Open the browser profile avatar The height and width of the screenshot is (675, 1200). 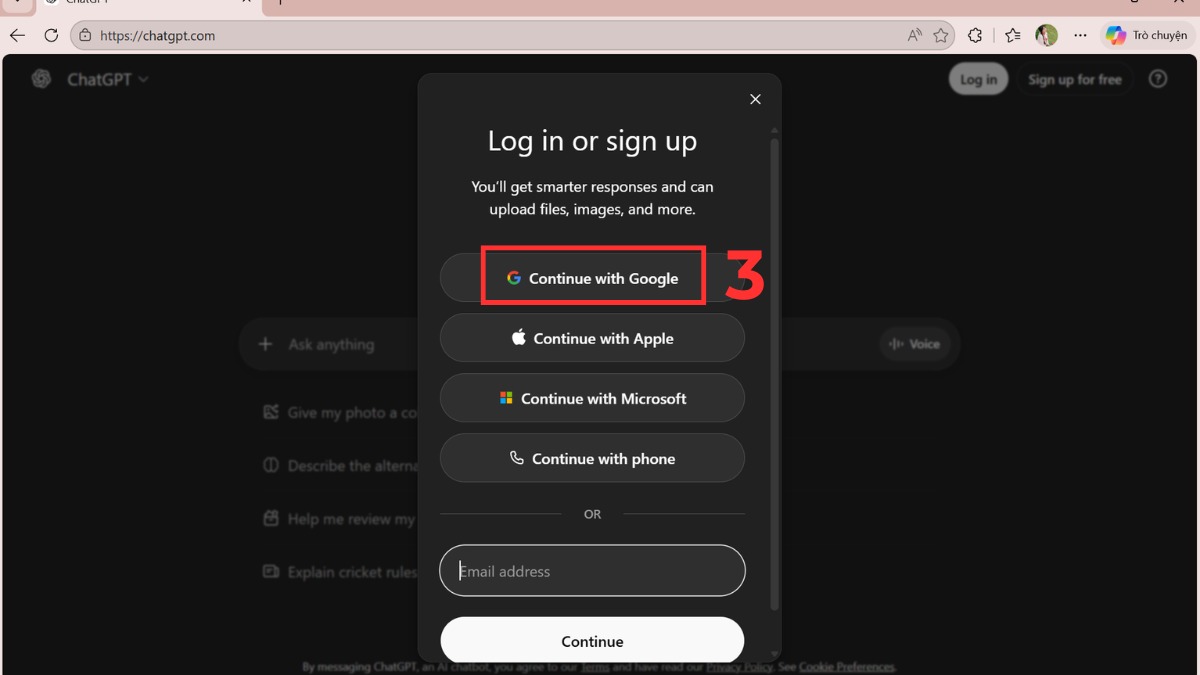(1046, 35)
